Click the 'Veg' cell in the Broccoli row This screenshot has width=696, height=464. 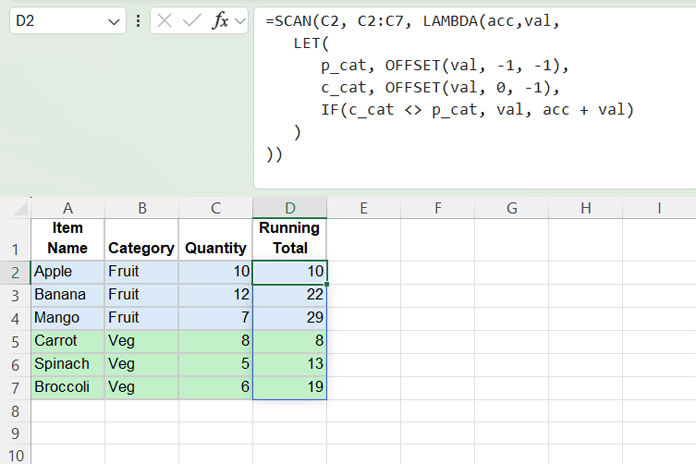[x=142, y=387]
